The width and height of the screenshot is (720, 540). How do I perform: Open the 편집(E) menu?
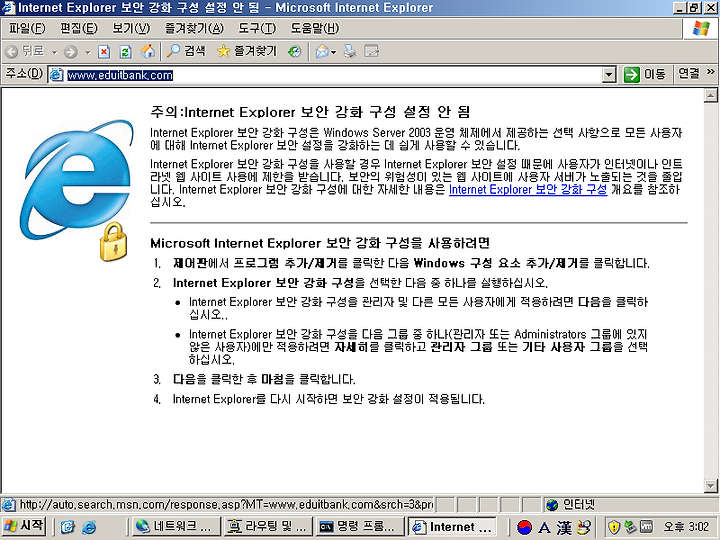79,28
